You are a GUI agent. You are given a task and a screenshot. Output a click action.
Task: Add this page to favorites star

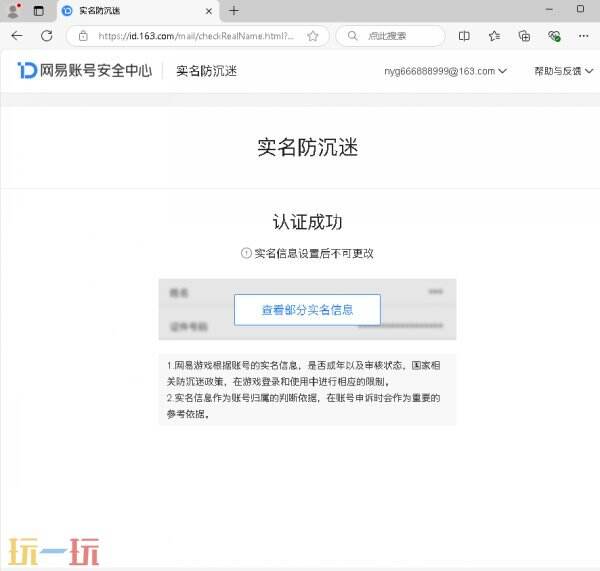pyautogui.click(x=313, y=36)
